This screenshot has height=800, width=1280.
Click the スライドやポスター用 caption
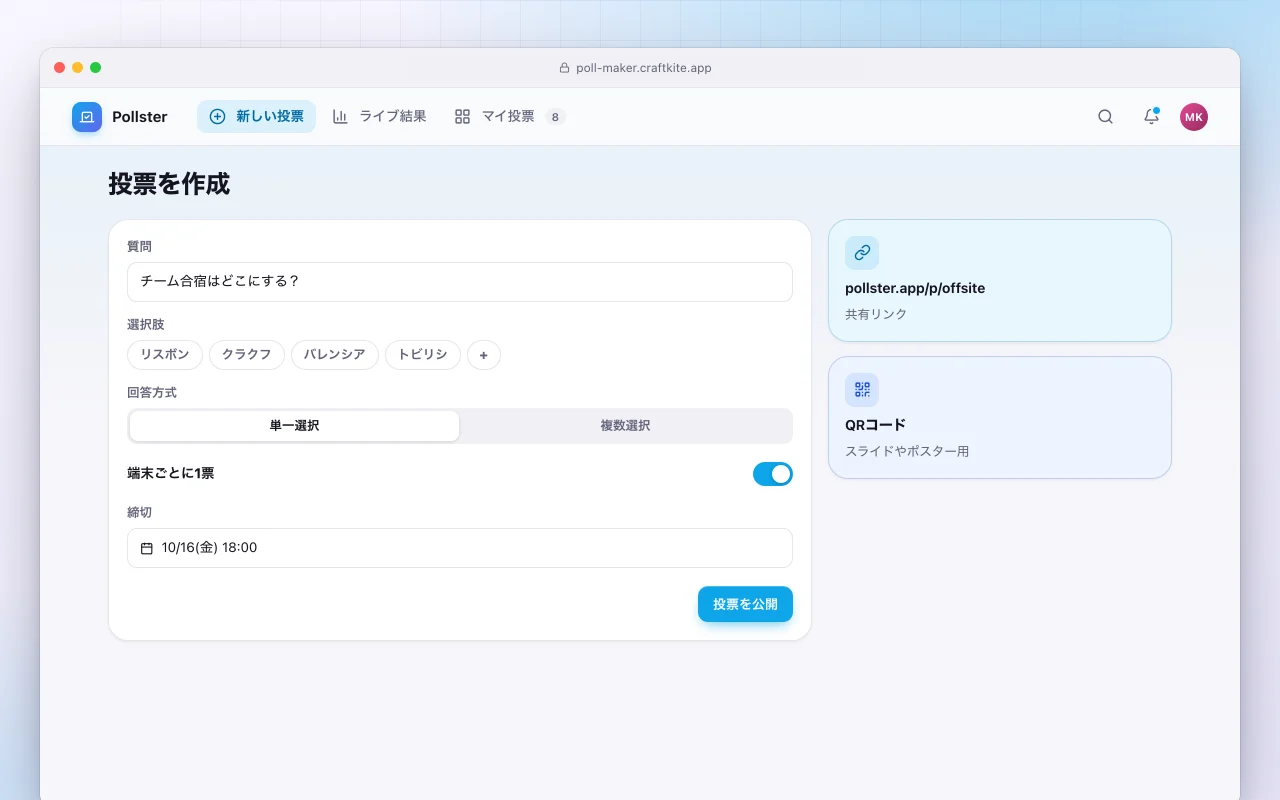pyautogui.click(x=907, y=451)
